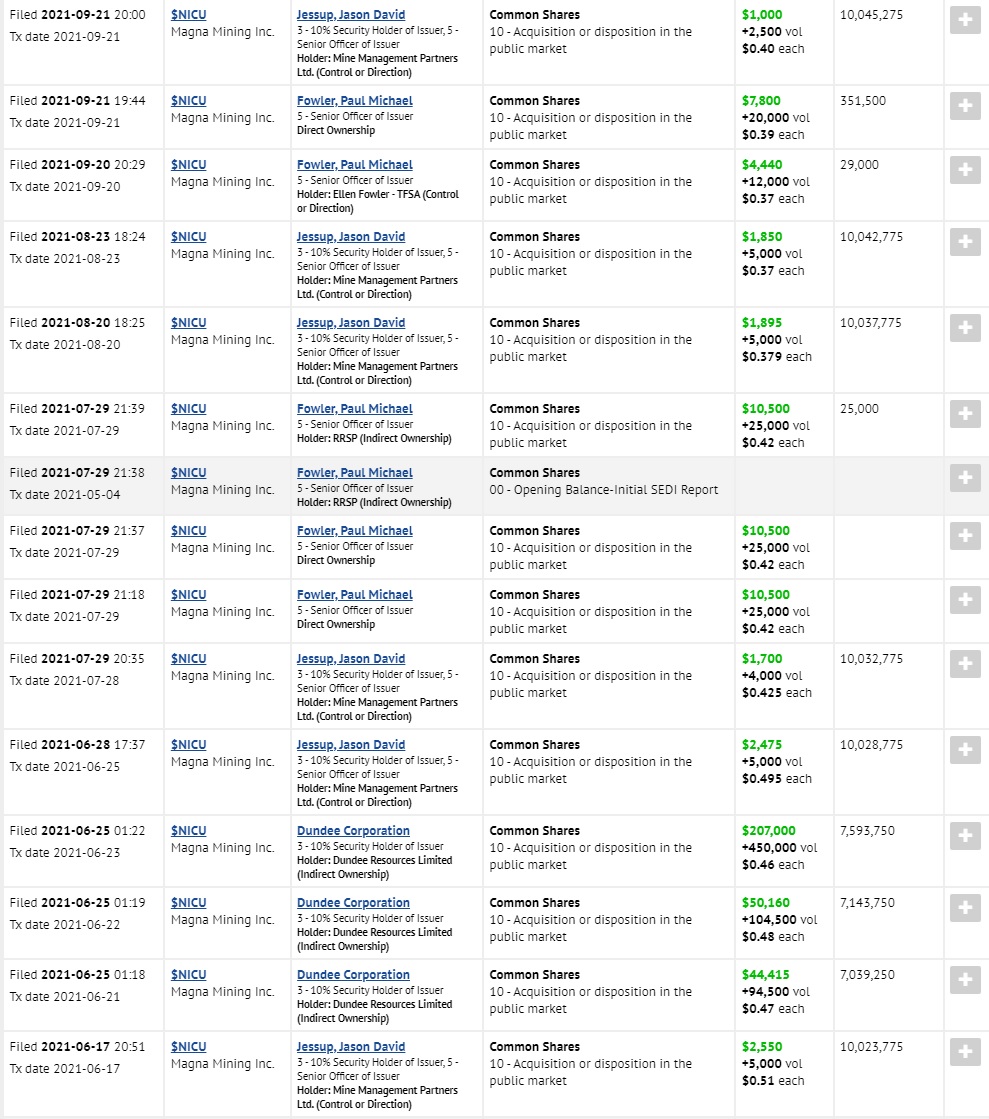989x1119 pixels.
Task: Expand the 2021-08-23 18:24 filing plus icon
Action: tap(965, 242)
